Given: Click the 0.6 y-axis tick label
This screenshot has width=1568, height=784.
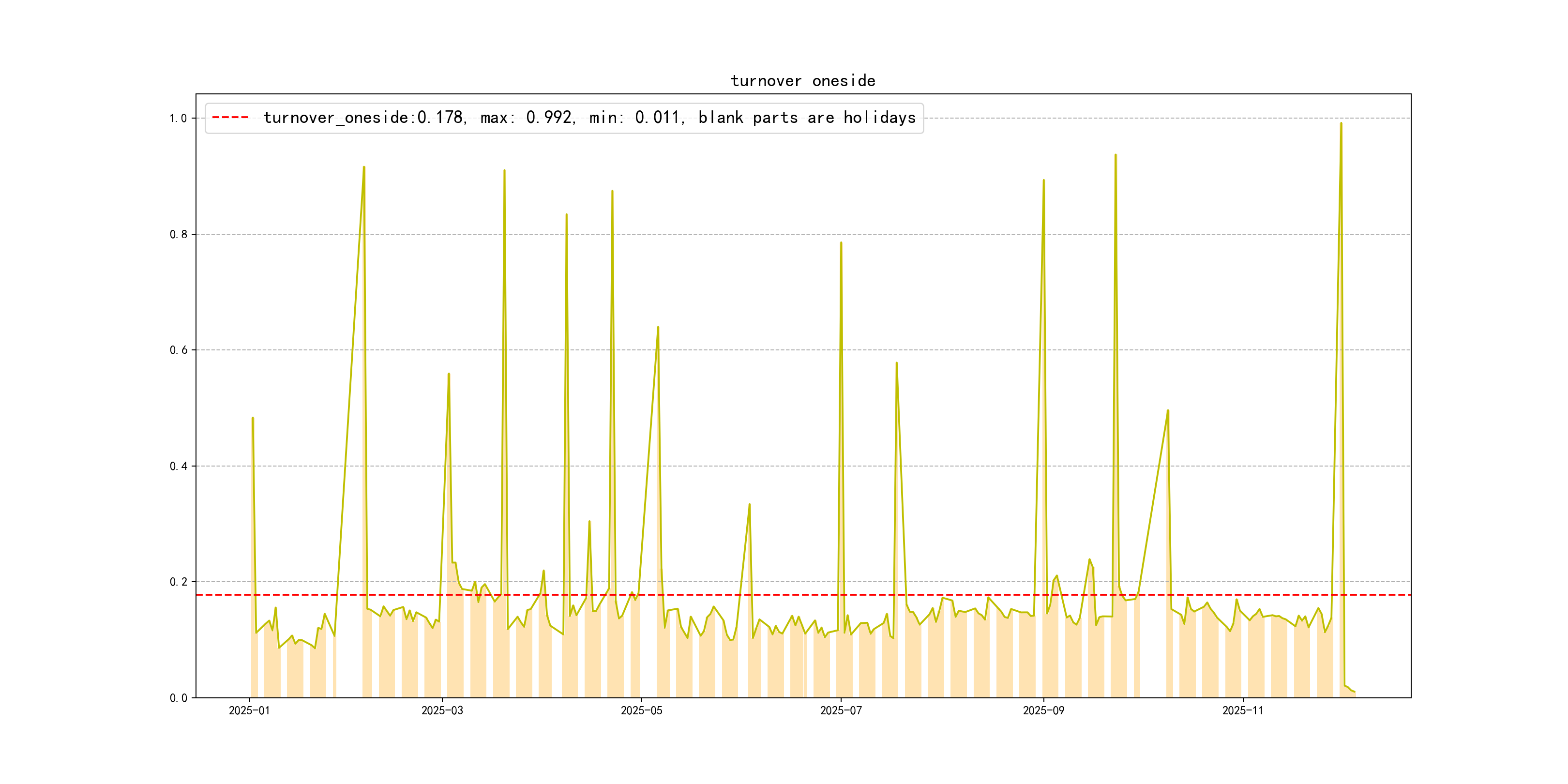Looking at the screenshot, I should coord(178,350).
